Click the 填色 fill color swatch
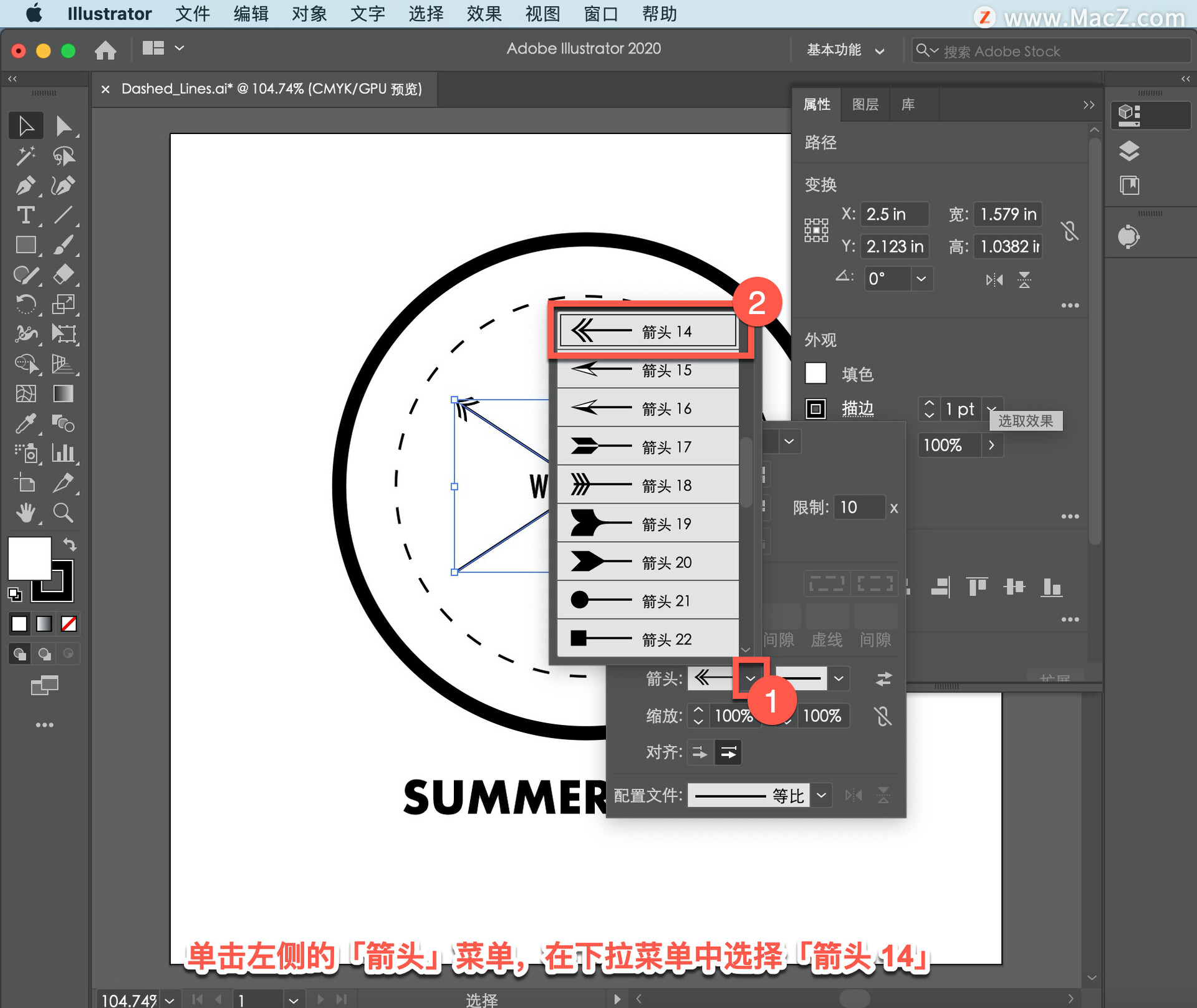This screenshot has width=1197, height=1008. click(x=815, y=373)
